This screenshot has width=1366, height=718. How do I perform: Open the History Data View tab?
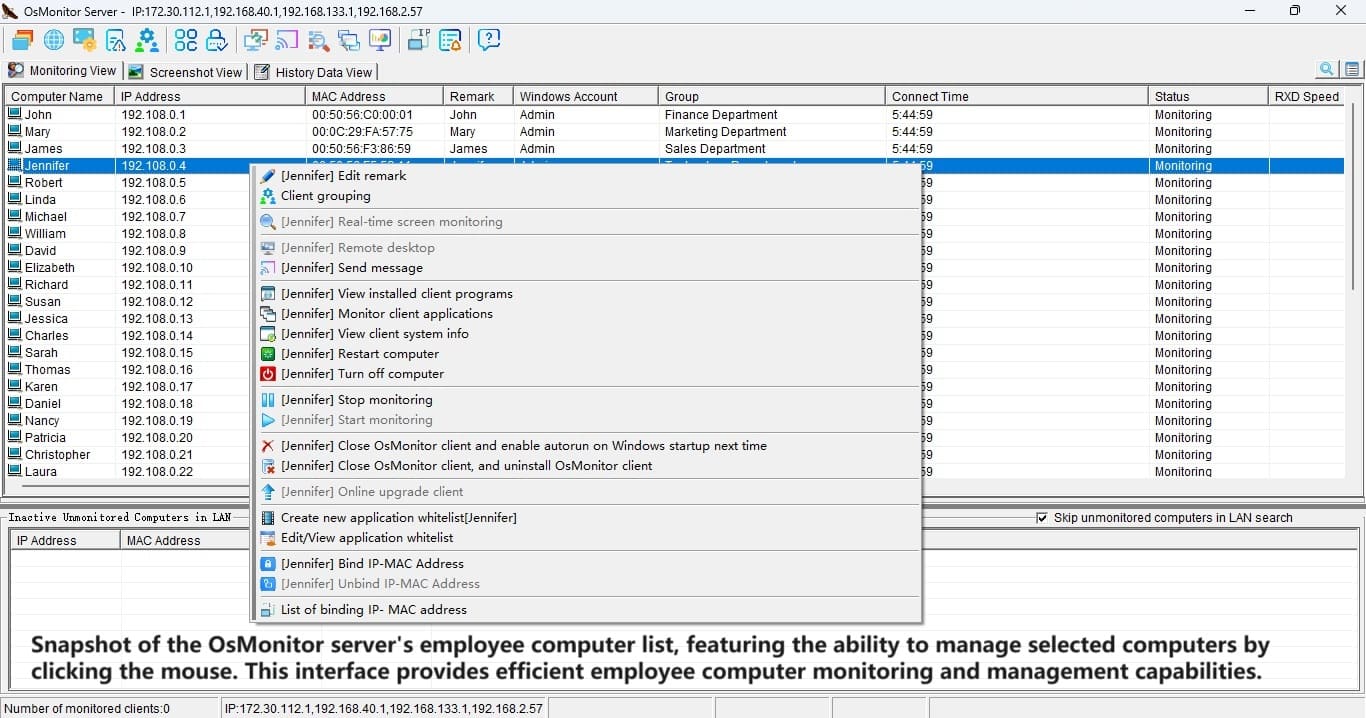tap(313, 72)
